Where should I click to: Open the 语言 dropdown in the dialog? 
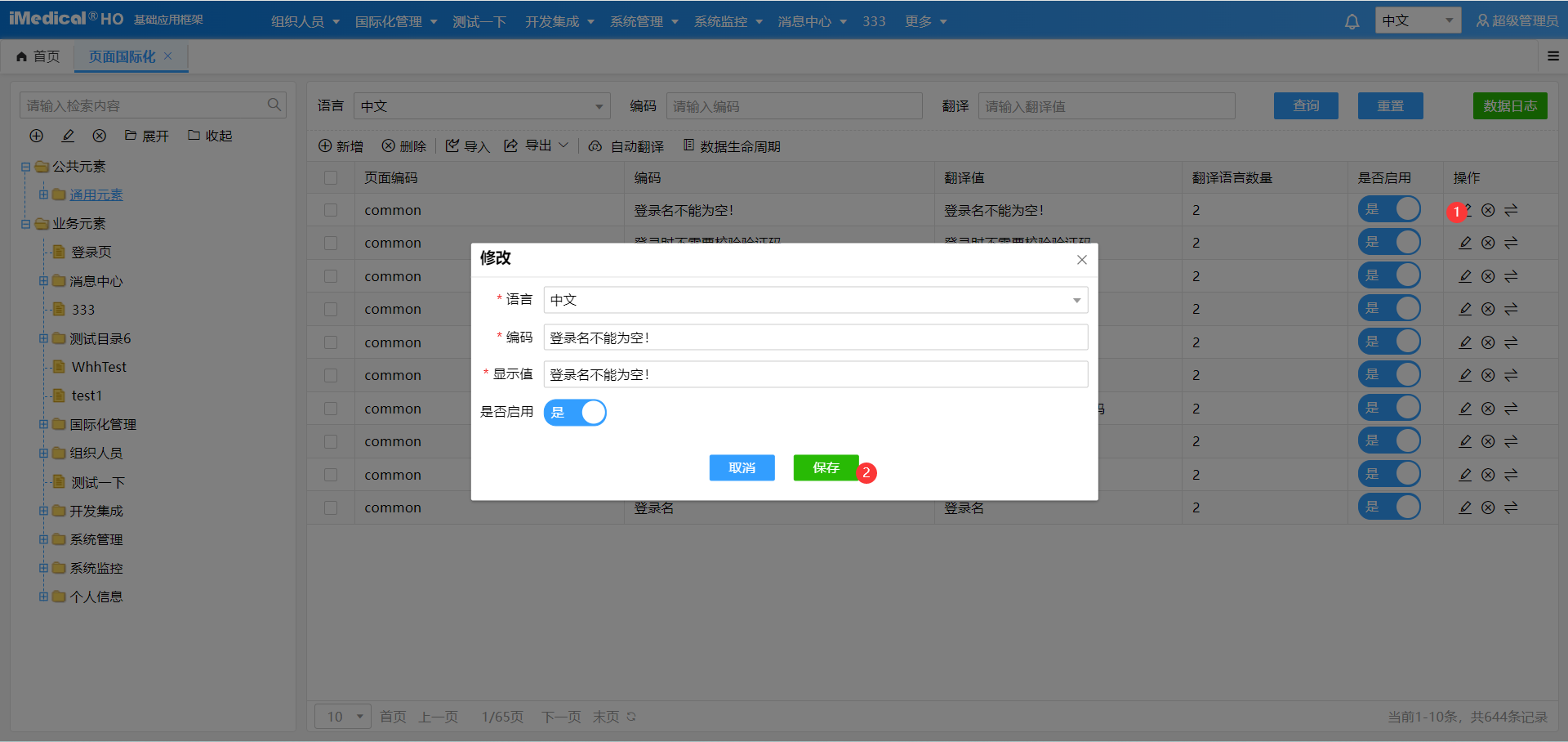pyautogui.click(x=816, y=300)
